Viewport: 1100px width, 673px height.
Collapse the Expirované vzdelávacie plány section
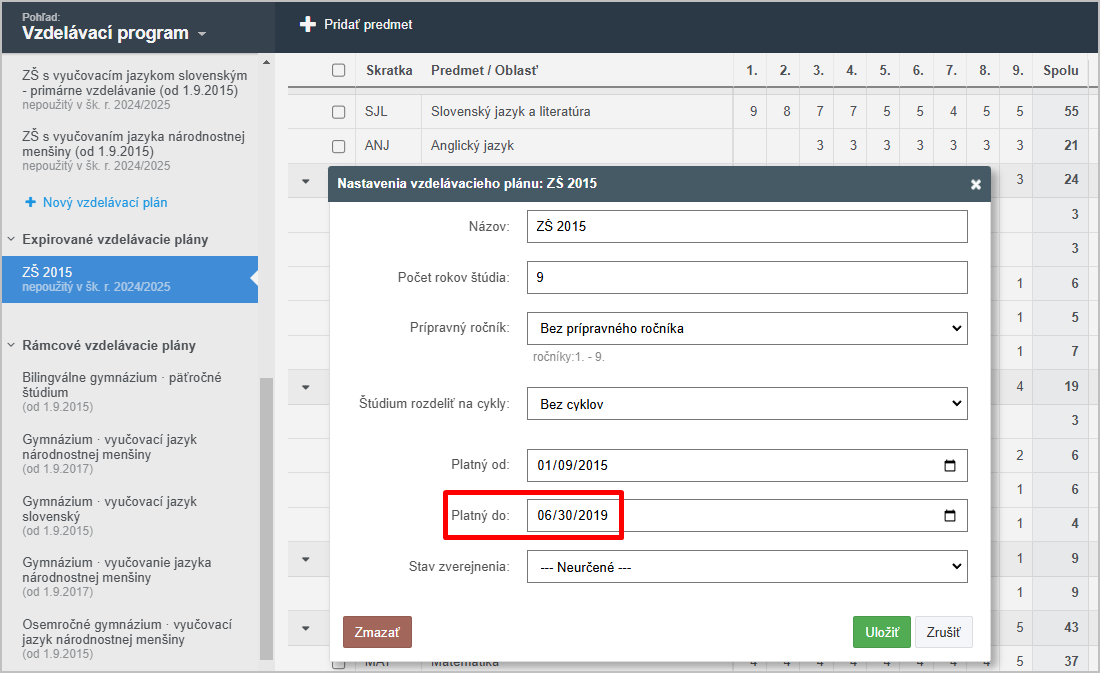(x=12, y=240)
